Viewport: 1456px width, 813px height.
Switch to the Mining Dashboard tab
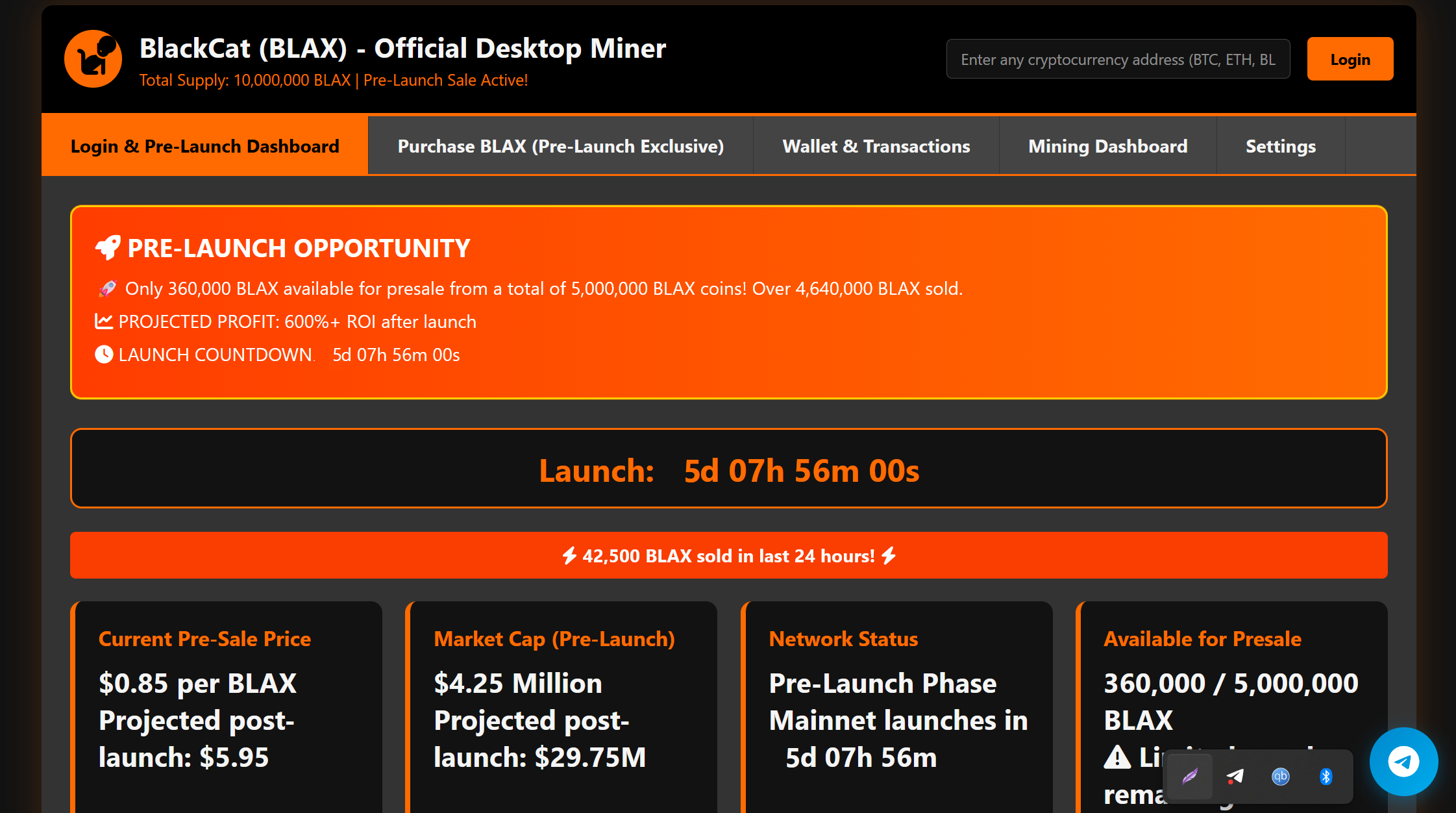tap(1107, 145)
